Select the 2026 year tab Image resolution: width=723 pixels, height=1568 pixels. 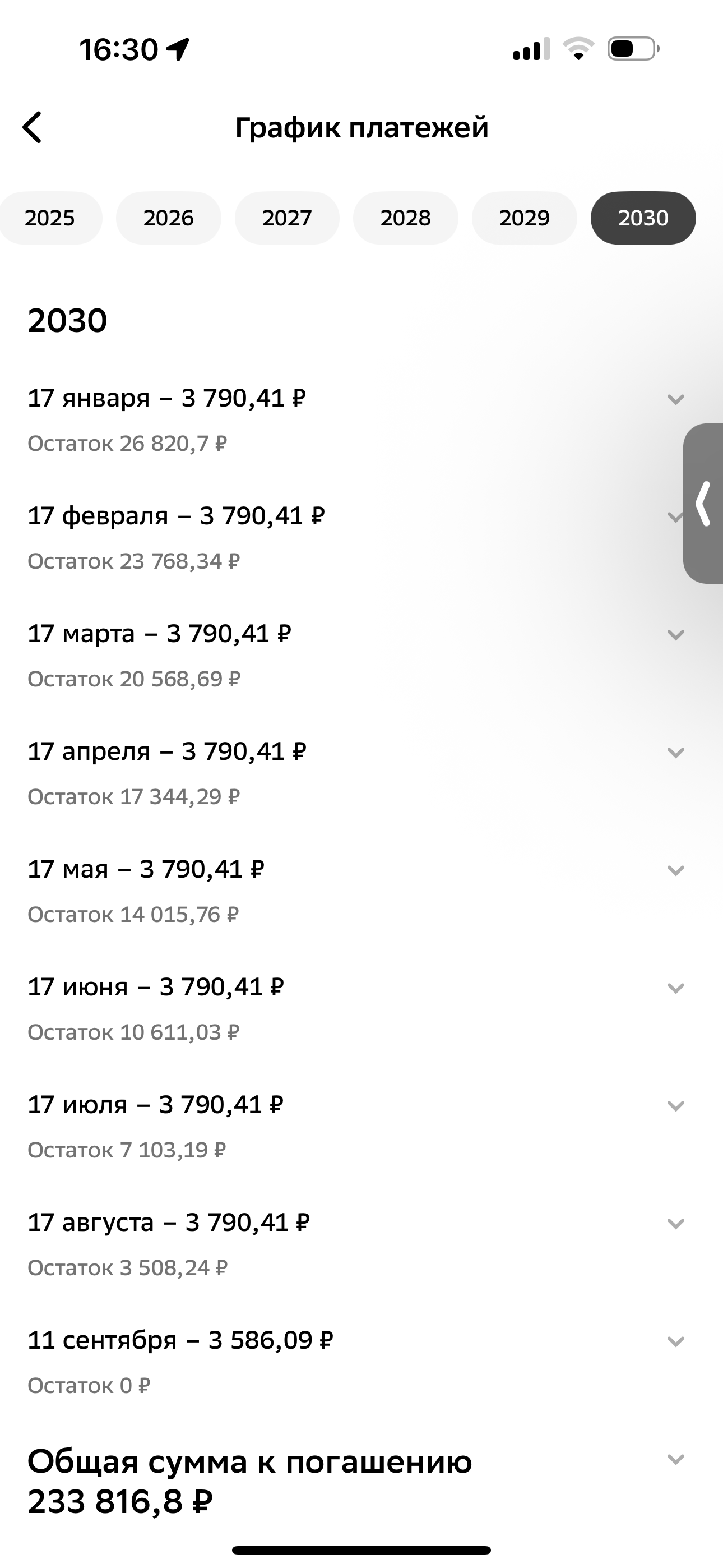tap(169, 218)
